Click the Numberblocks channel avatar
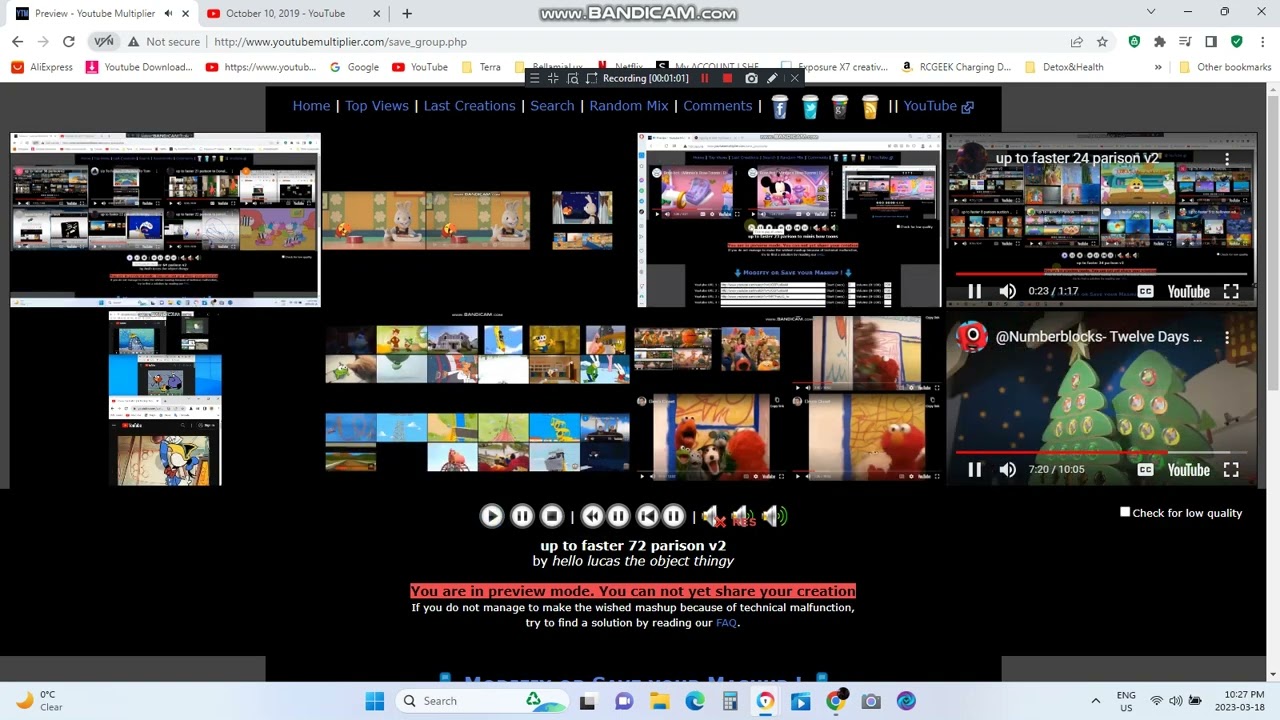The height and width of the screenshot is (720, 1280). coord(971,337)
